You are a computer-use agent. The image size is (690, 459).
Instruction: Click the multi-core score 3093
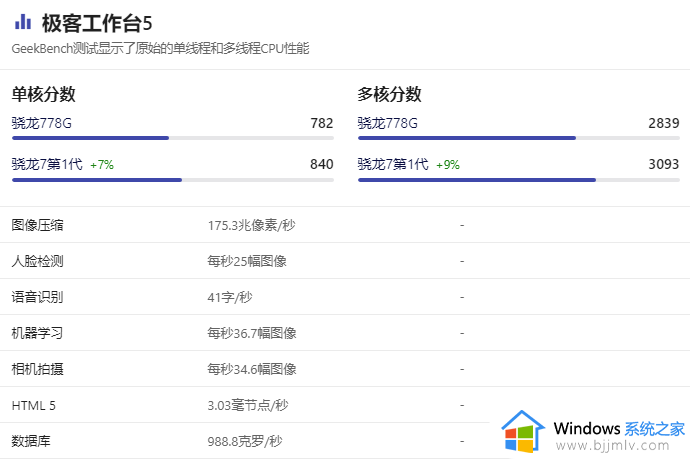pos(664,164)
